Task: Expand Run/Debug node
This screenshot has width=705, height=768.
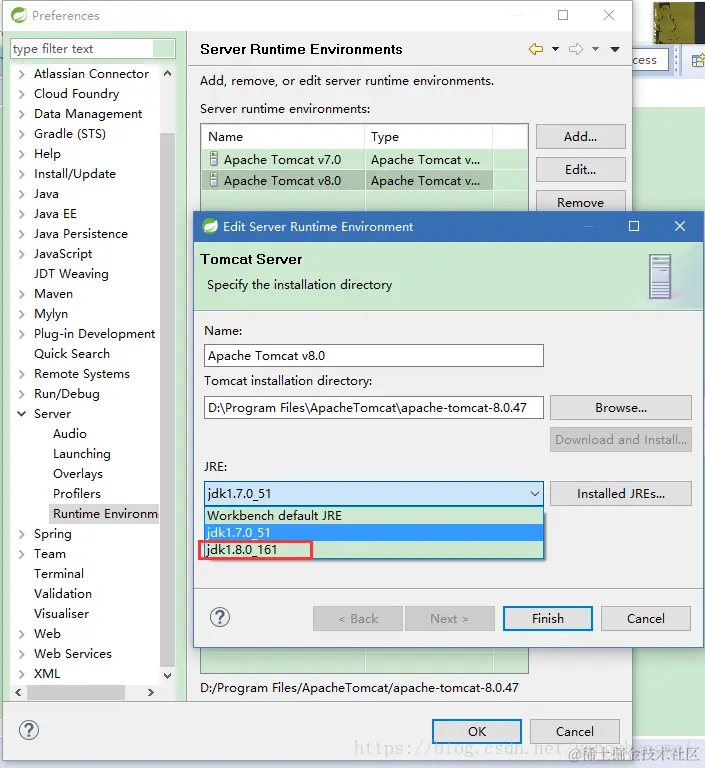Action: (22, 394)
